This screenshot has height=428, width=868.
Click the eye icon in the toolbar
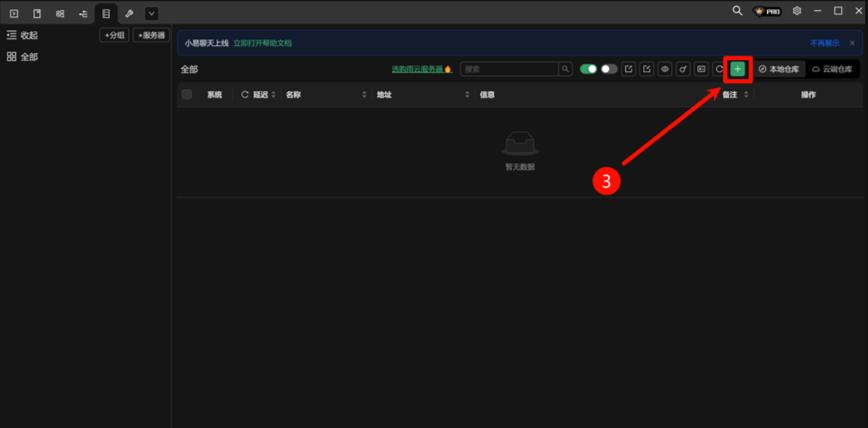(x=665, y=69)
